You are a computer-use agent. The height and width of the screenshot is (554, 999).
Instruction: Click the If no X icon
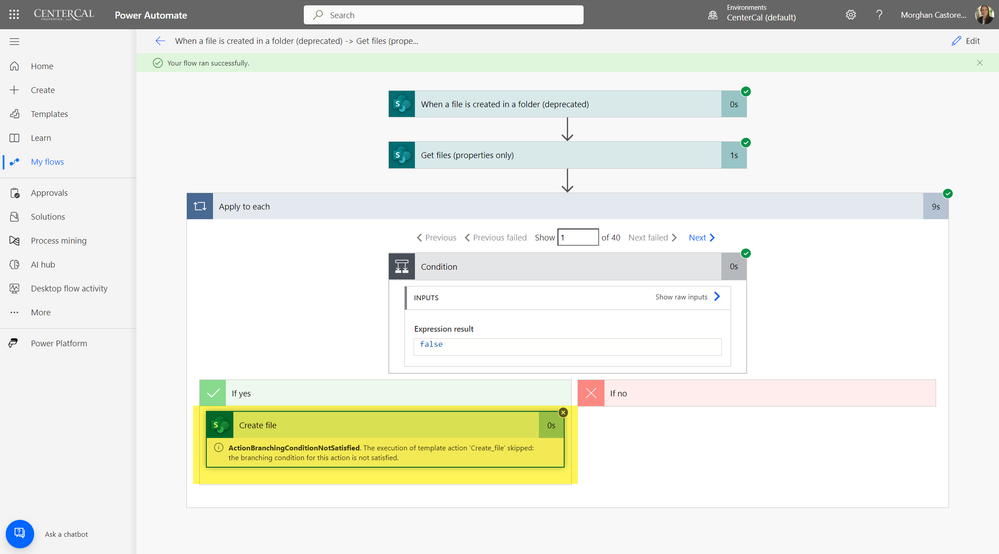pyautogui.click(x=591, y=393)
